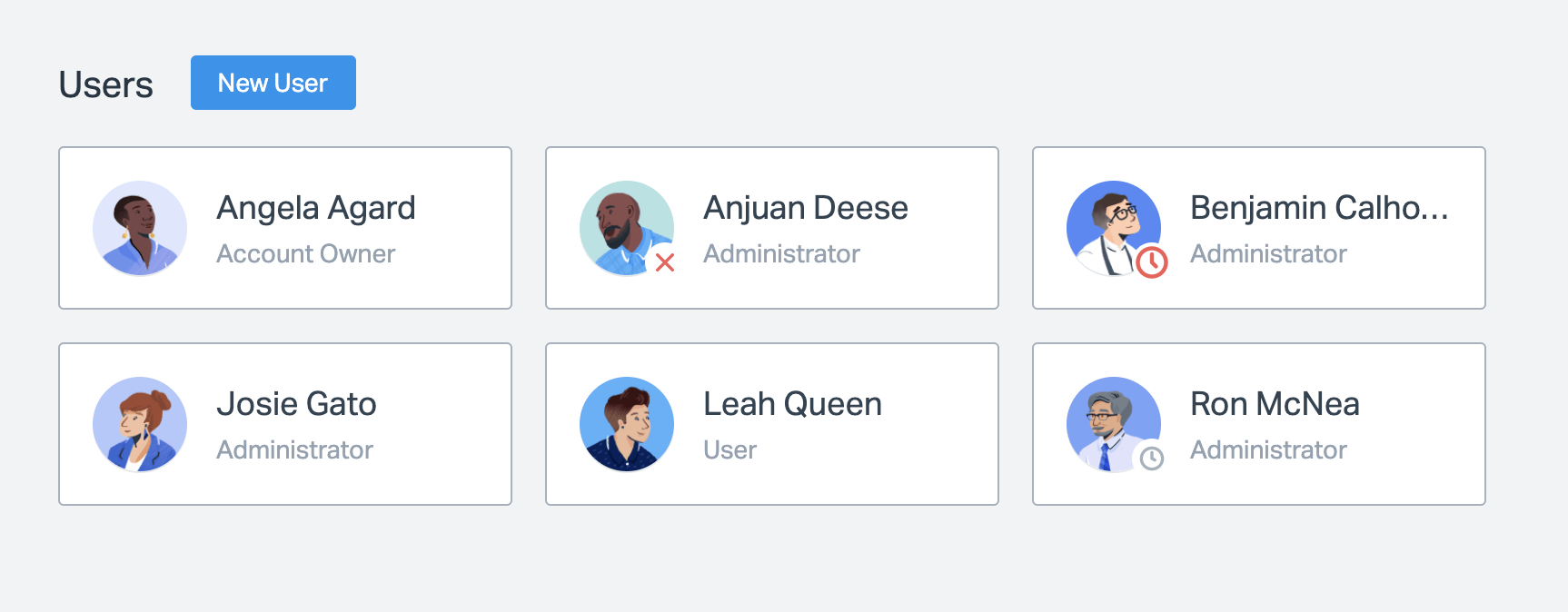The image size is (1568, 612).
Task: Click the Account Owner role label
Action: click(306, 254)
